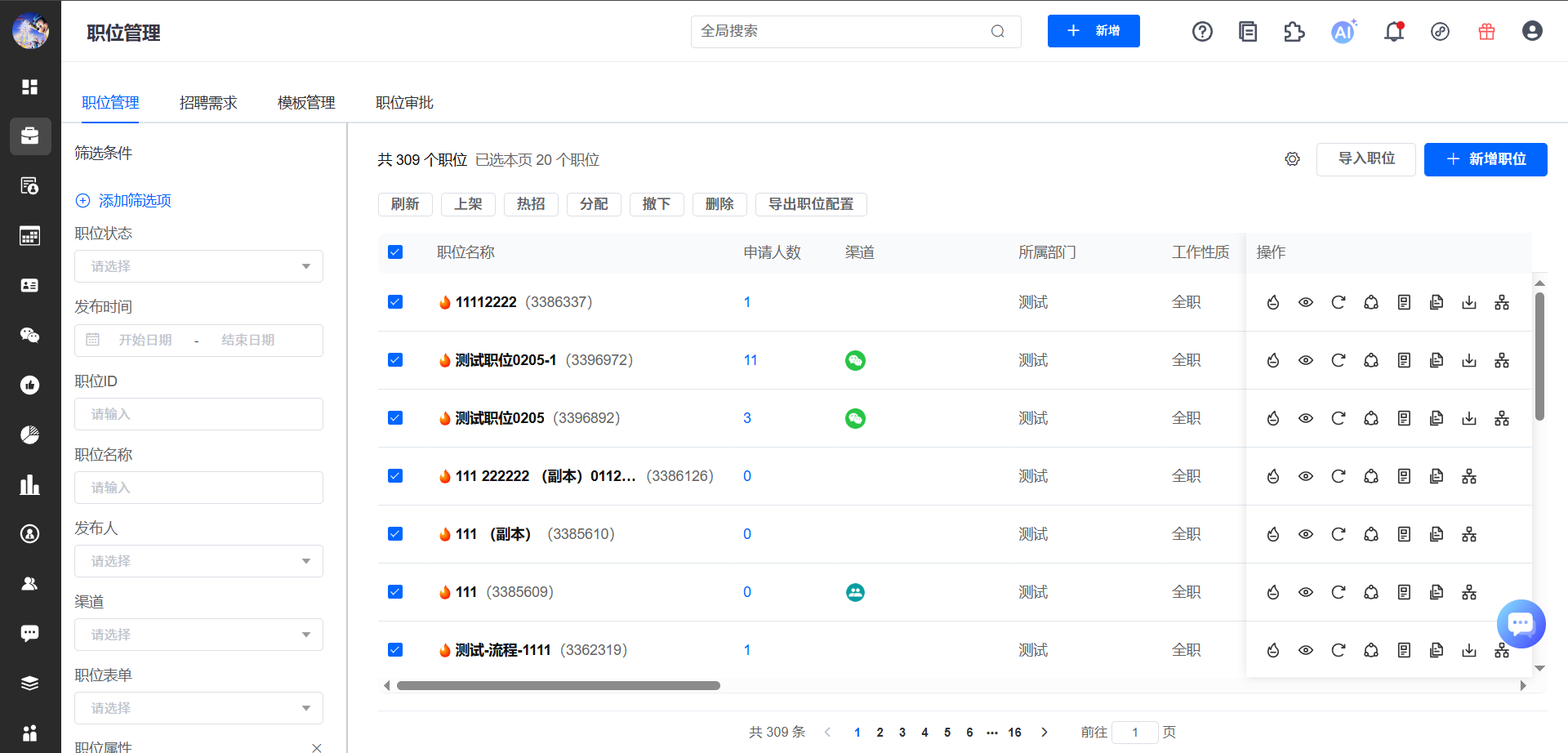The image size is (1568, 753).
Task: Open the 发布人 dropdown
Action: [198, 561]
